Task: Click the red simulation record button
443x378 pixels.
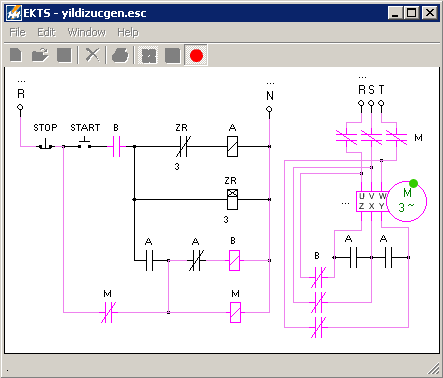Action: (196, 55)
